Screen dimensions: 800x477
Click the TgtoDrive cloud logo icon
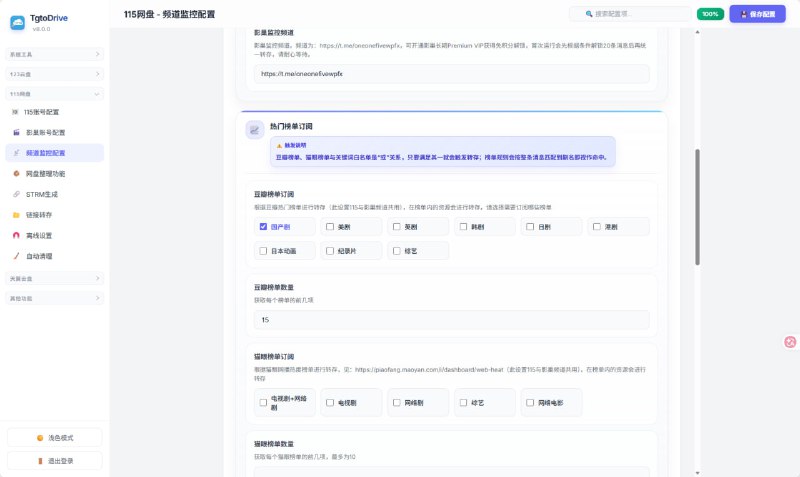click(x=17, y=22)
